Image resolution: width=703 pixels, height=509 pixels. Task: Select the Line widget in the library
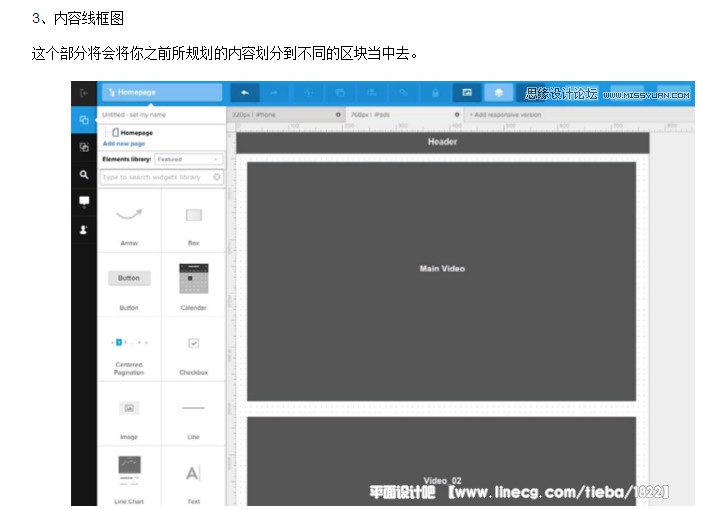[194, 414]
